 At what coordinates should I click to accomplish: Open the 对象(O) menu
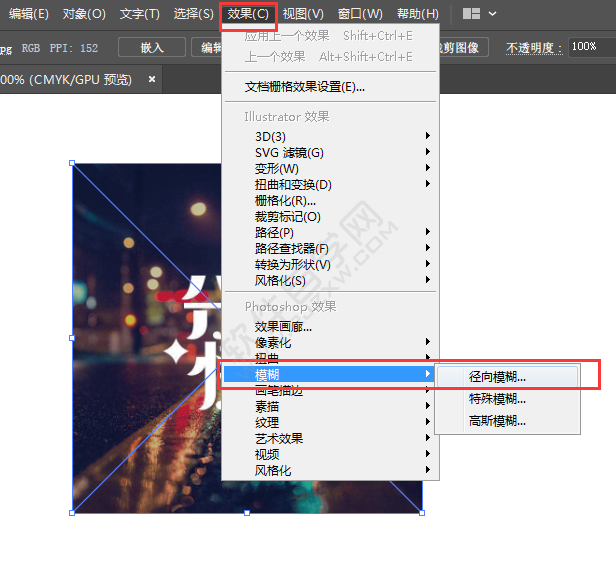point(84,14)
